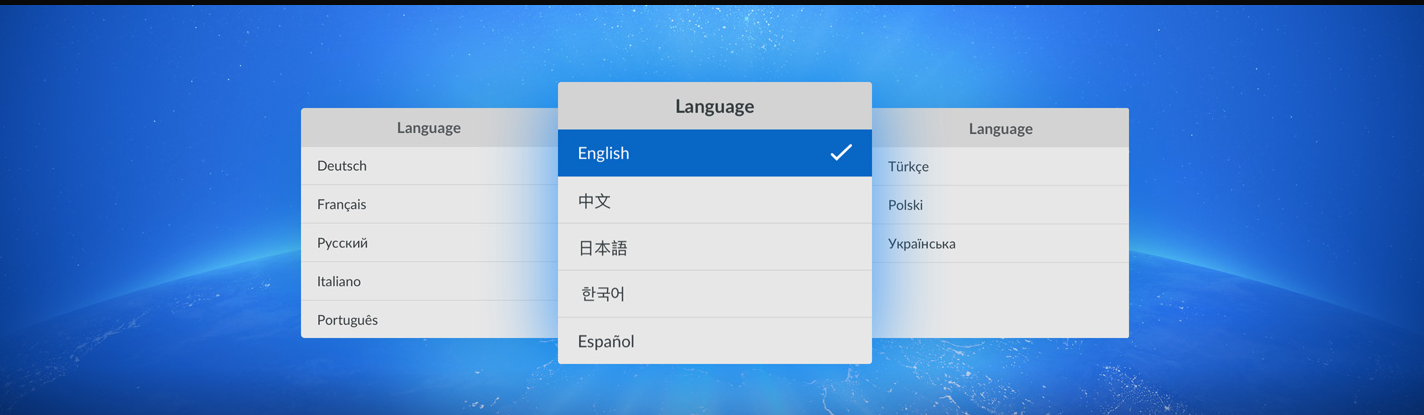Click the Language header above Türkçe
The image size is (1424, 415).
(x=1000, y=129)
